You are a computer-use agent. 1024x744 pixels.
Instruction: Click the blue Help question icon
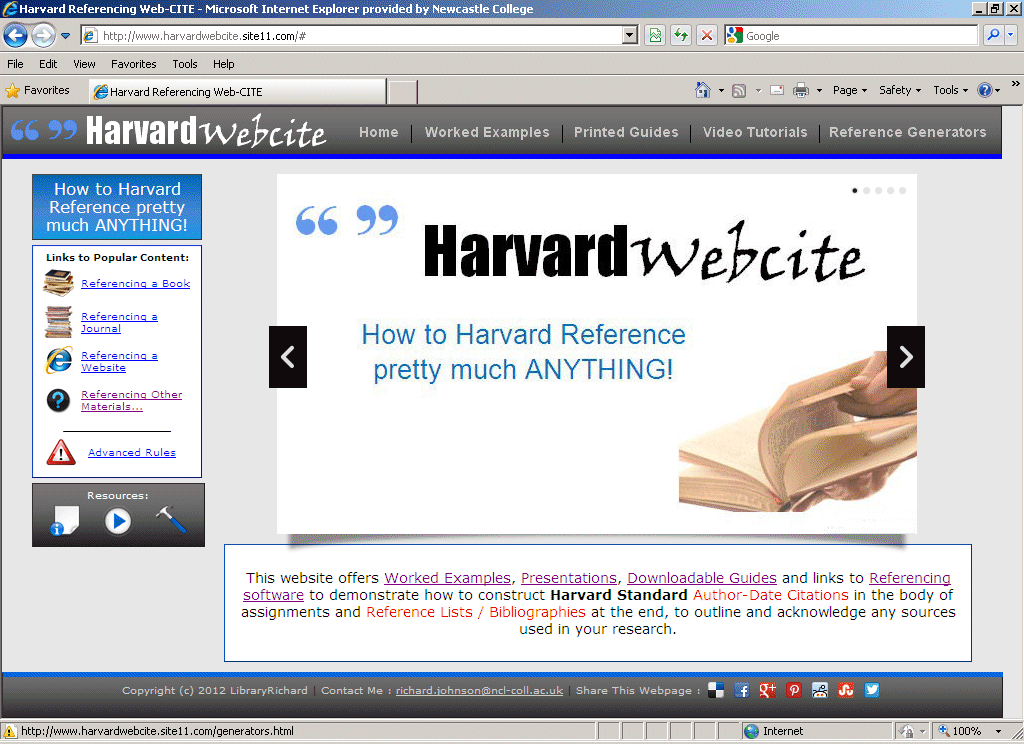(x=985, y=90)
